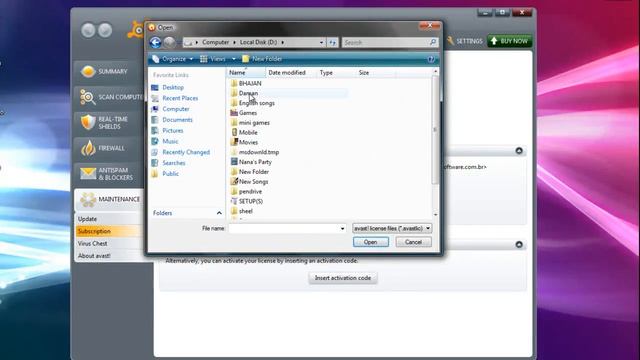Viewport: 640px width, 360px height.
Task: Sort by the Type column header
Action: pyautogui.click(x=336, y=73)
